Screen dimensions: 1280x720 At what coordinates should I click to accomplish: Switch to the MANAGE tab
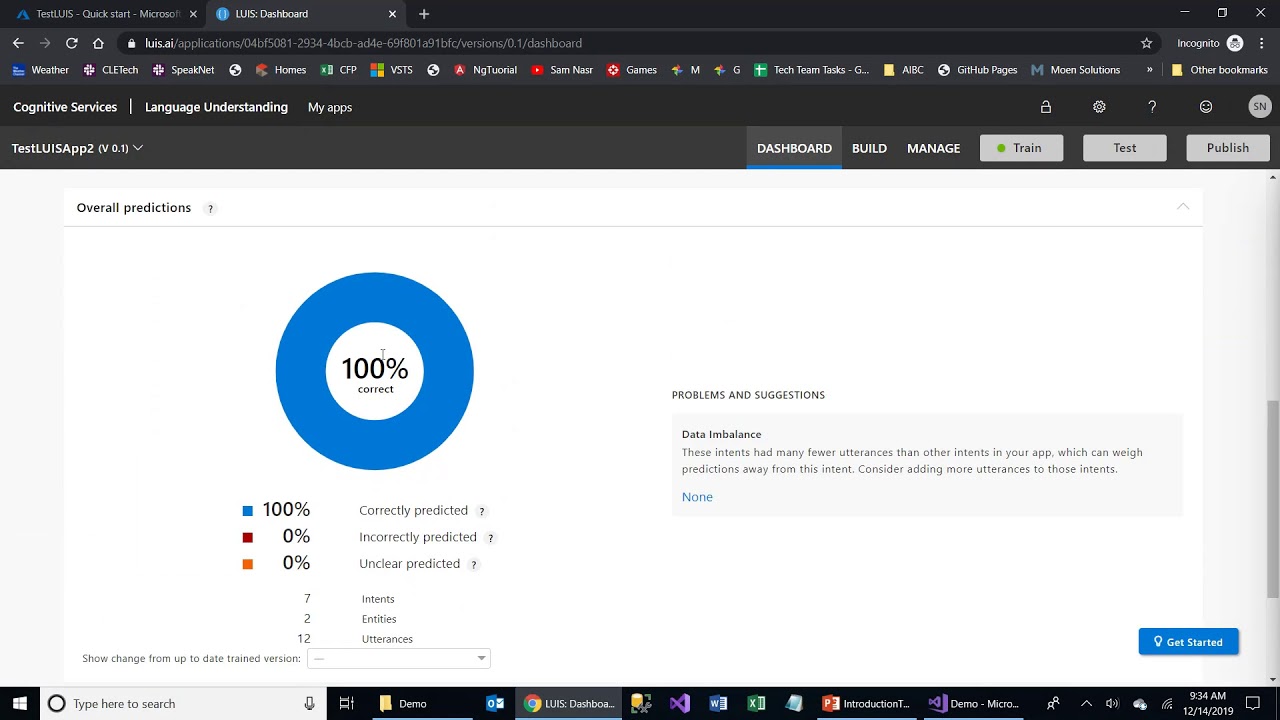(933, 148)
